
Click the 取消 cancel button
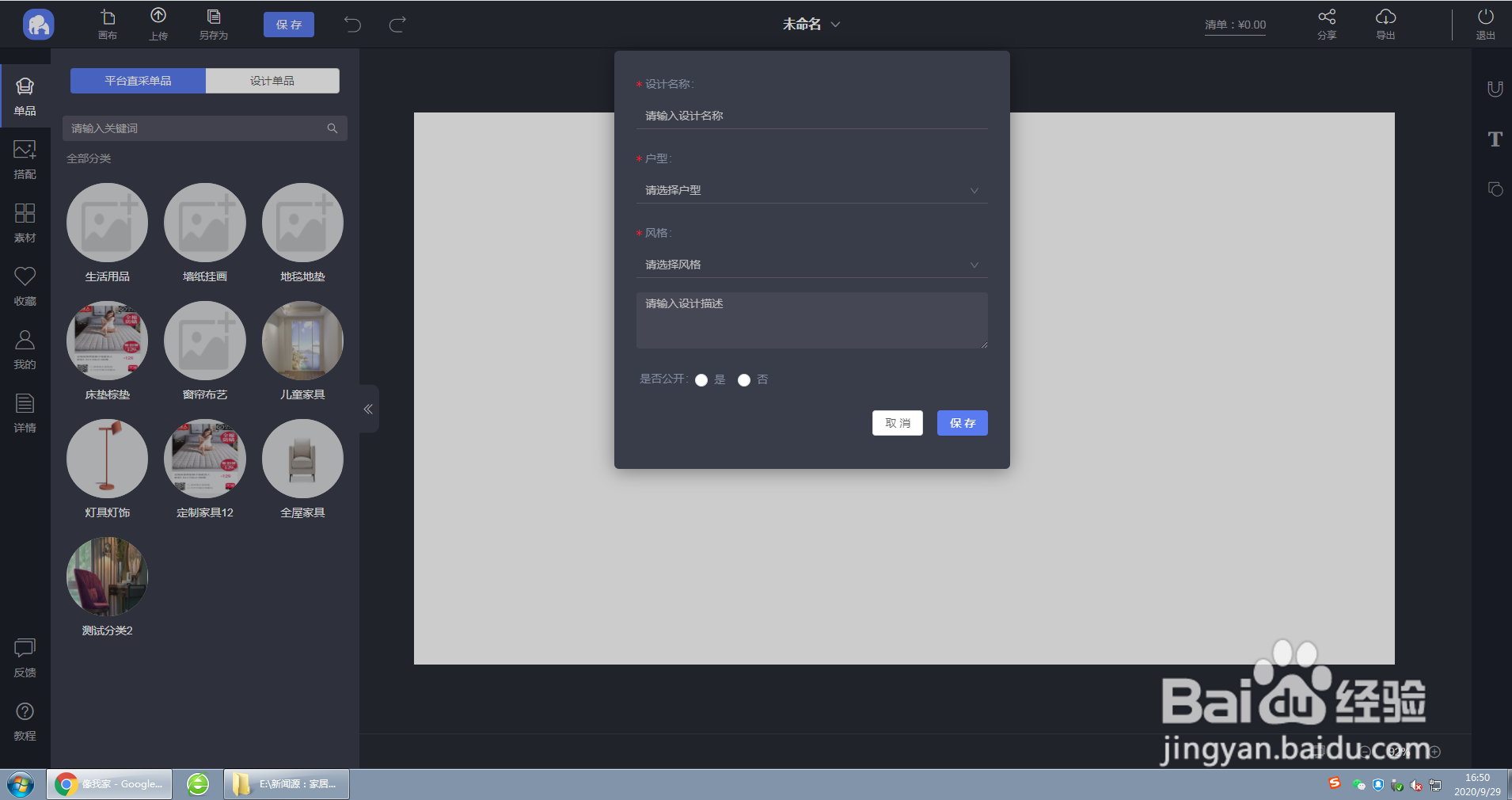898,423
